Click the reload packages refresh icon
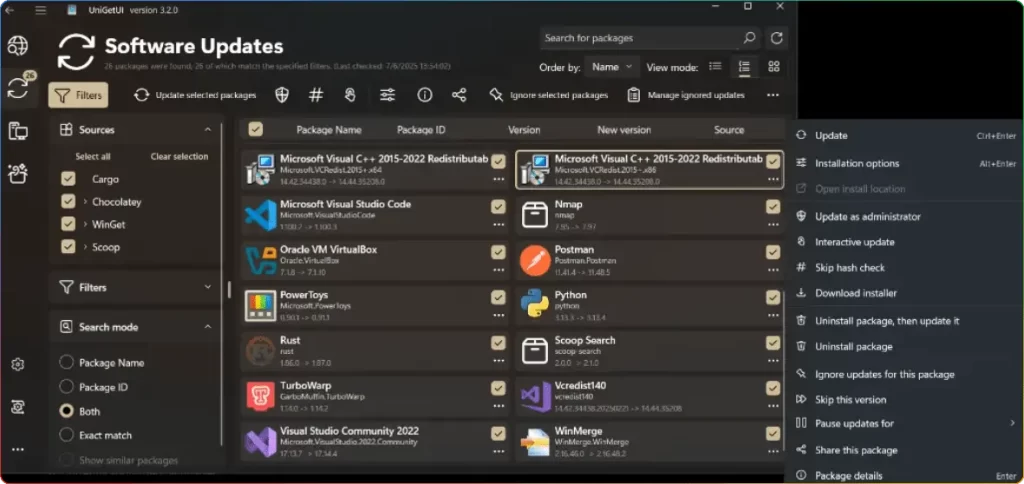Image resolution: width=1024 pixels, height=484 pixels. pos(776,38)
